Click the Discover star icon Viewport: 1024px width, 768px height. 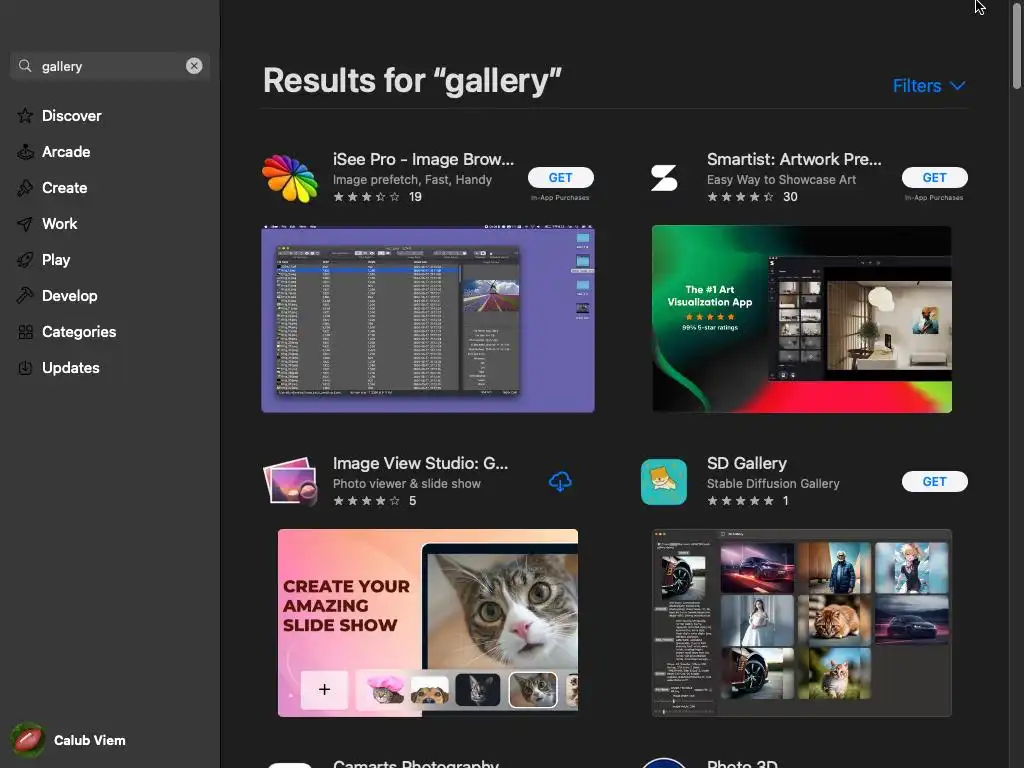(x=25, y=116)
